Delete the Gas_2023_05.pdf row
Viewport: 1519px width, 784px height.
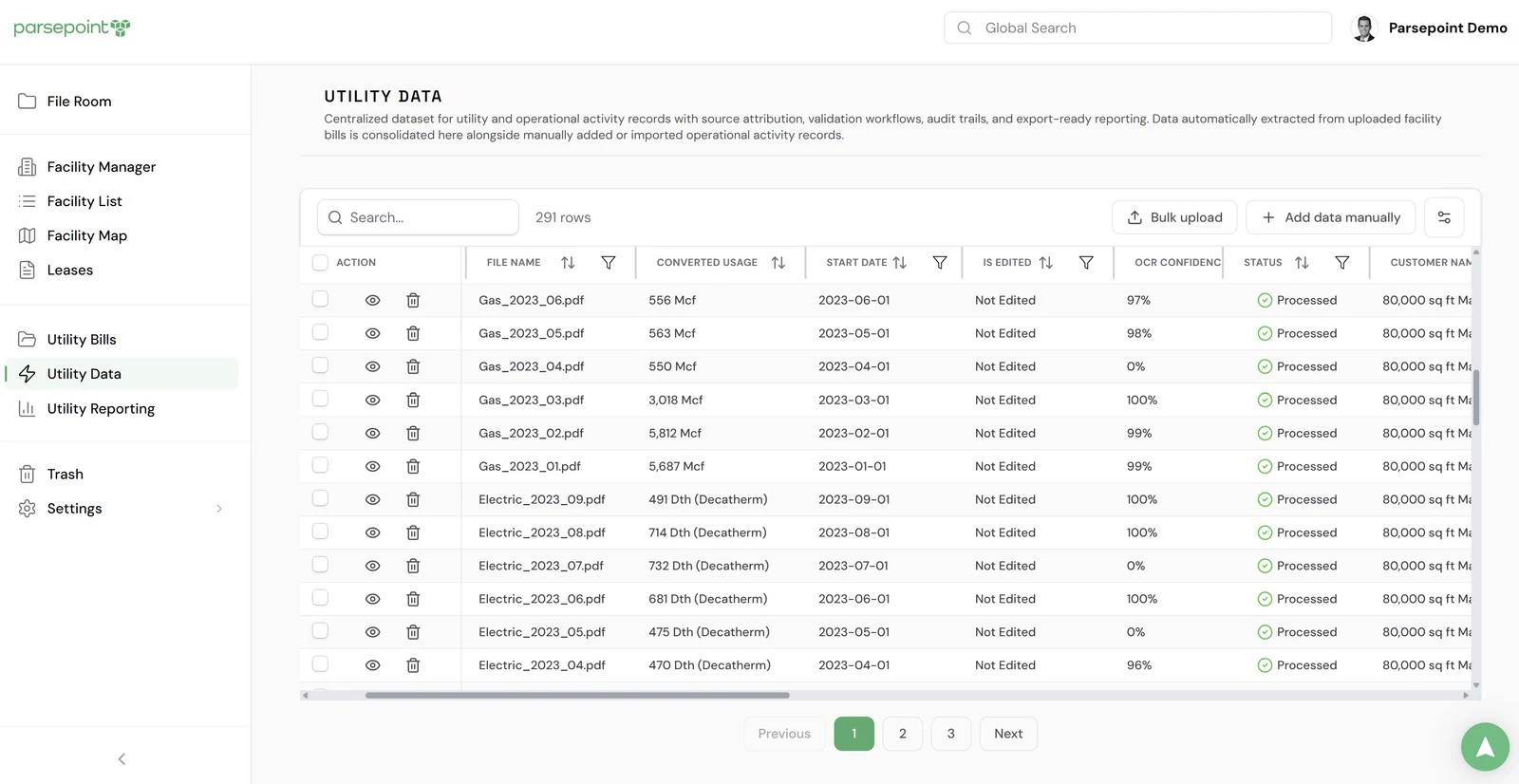413,333
